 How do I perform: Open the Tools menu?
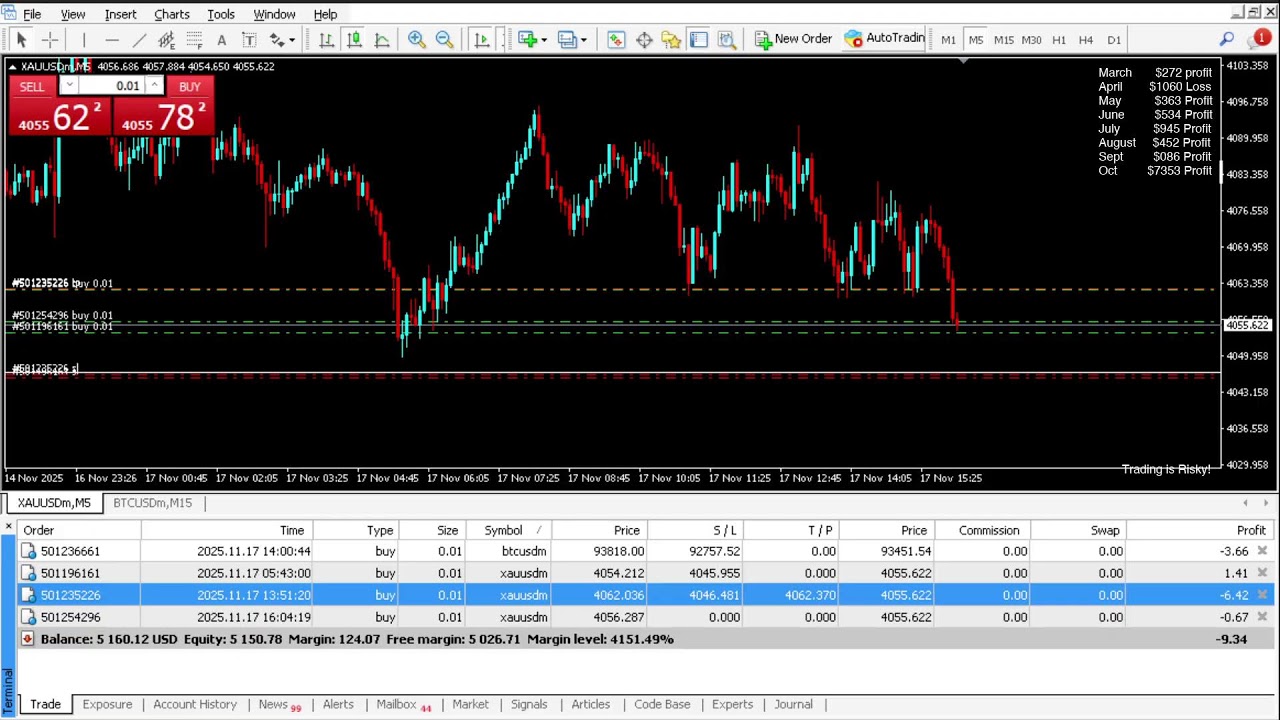point(221,15)
